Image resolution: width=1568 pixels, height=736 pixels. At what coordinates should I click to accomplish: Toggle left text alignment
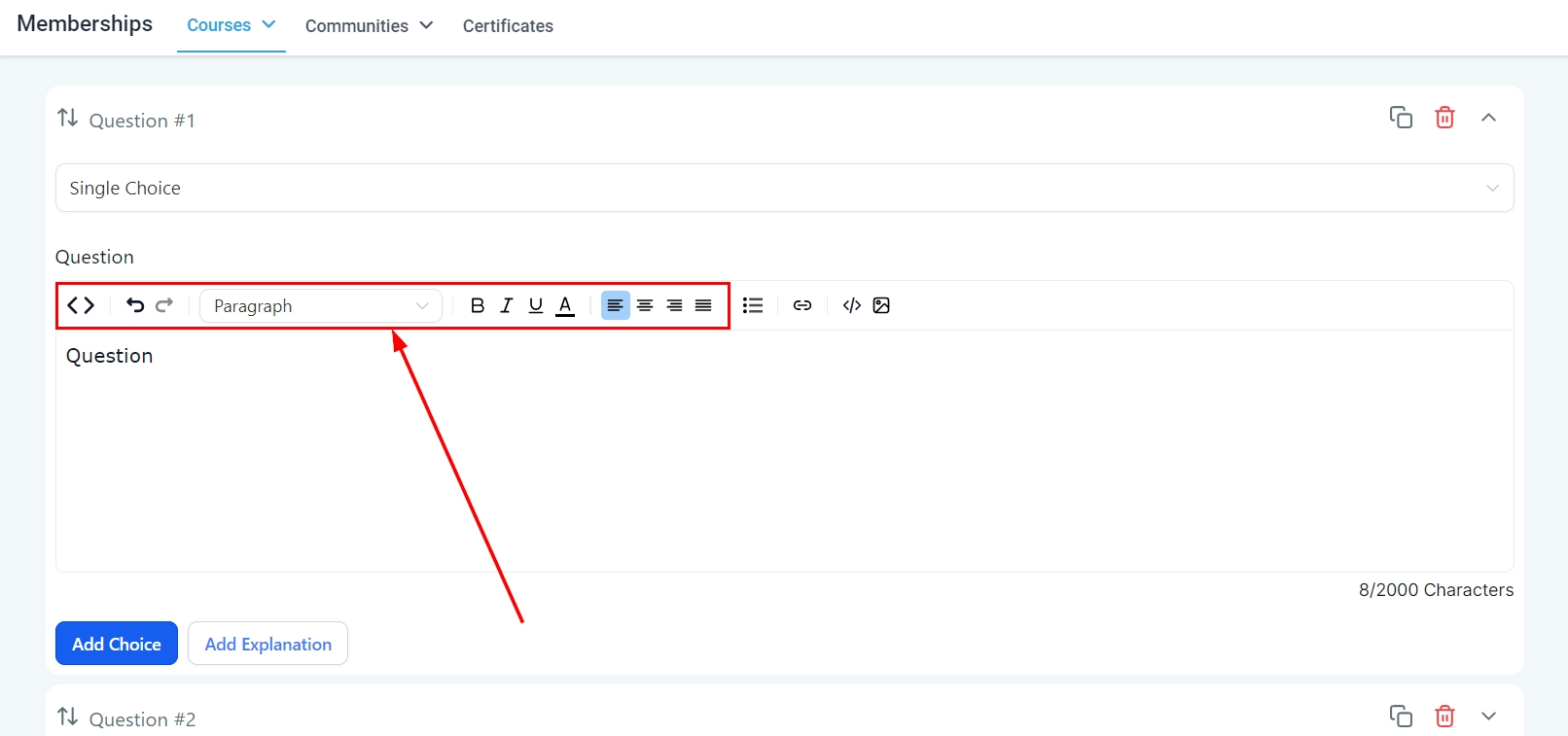[615, 305]
